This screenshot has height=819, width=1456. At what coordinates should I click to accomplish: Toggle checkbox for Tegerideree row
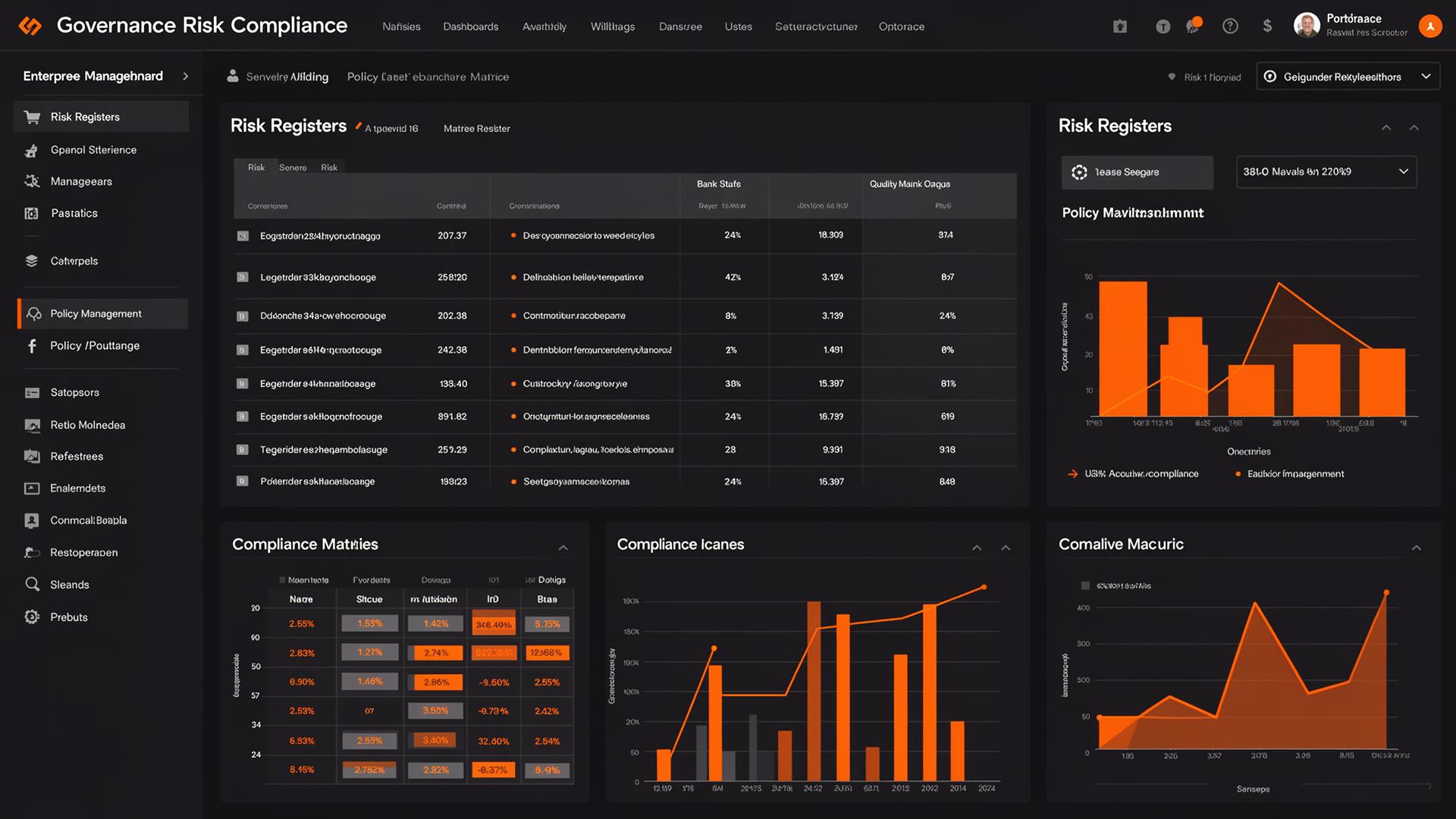[x=243, y=450]
